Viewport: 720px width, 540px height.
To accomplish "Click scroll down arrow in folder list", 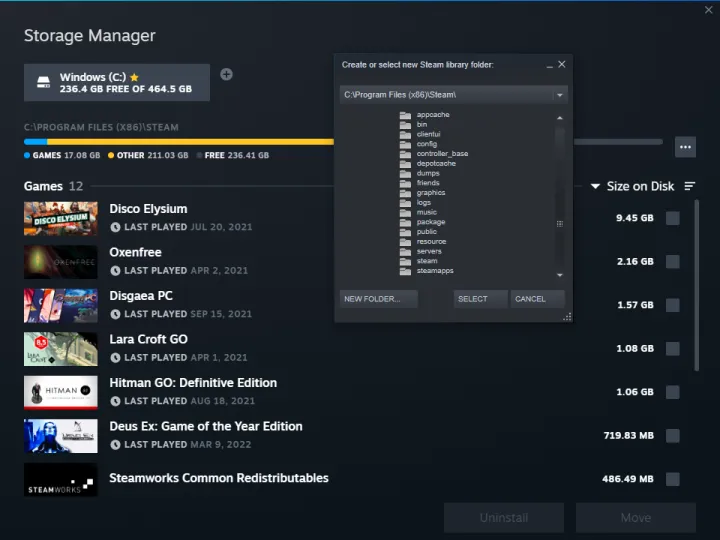I will (x=560, y=274).
